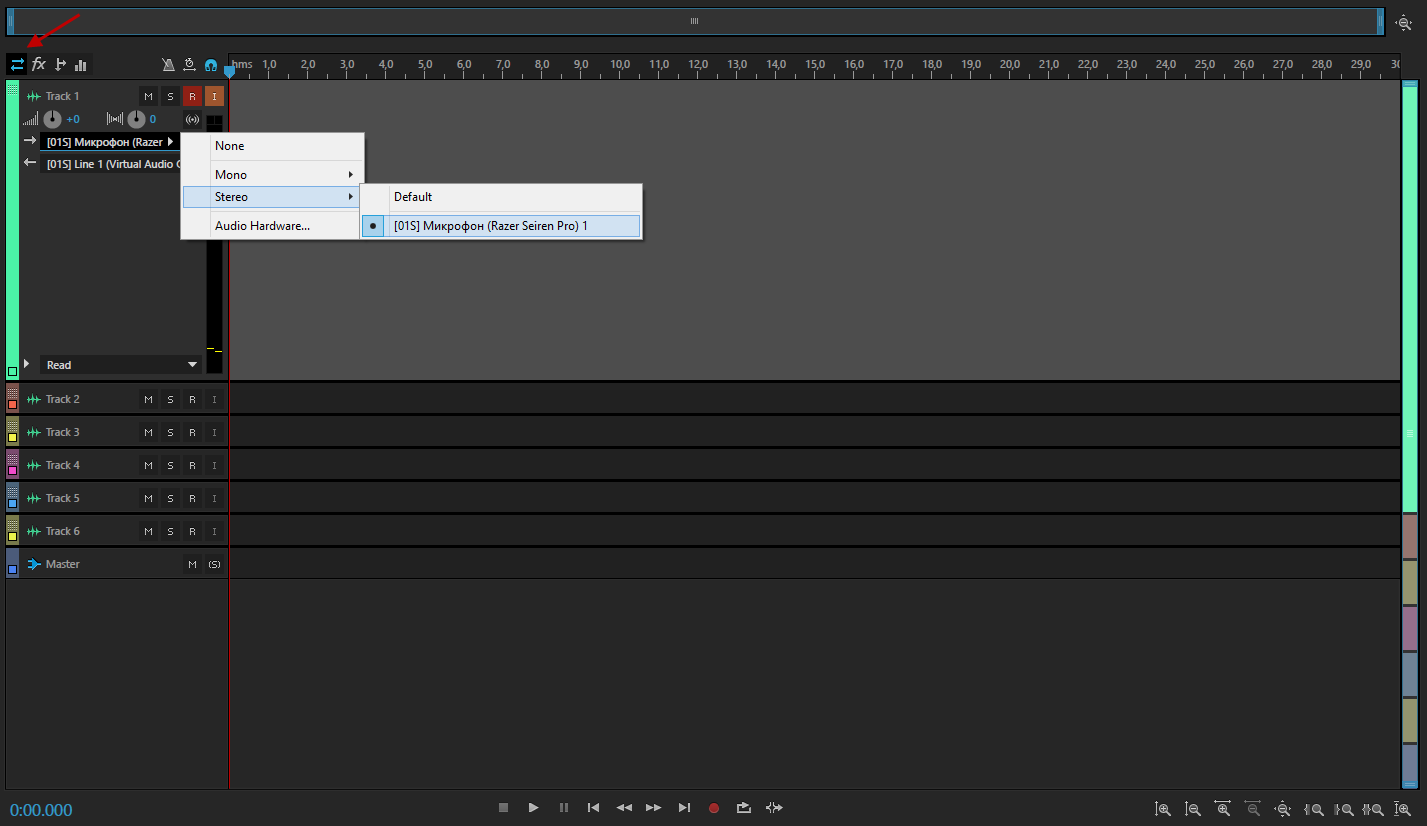This screenshot has height=826, width=1427.
Task: Open Track 1 output Line 1 dropdown
Action: pyautogui.click(x=112, y=164)
